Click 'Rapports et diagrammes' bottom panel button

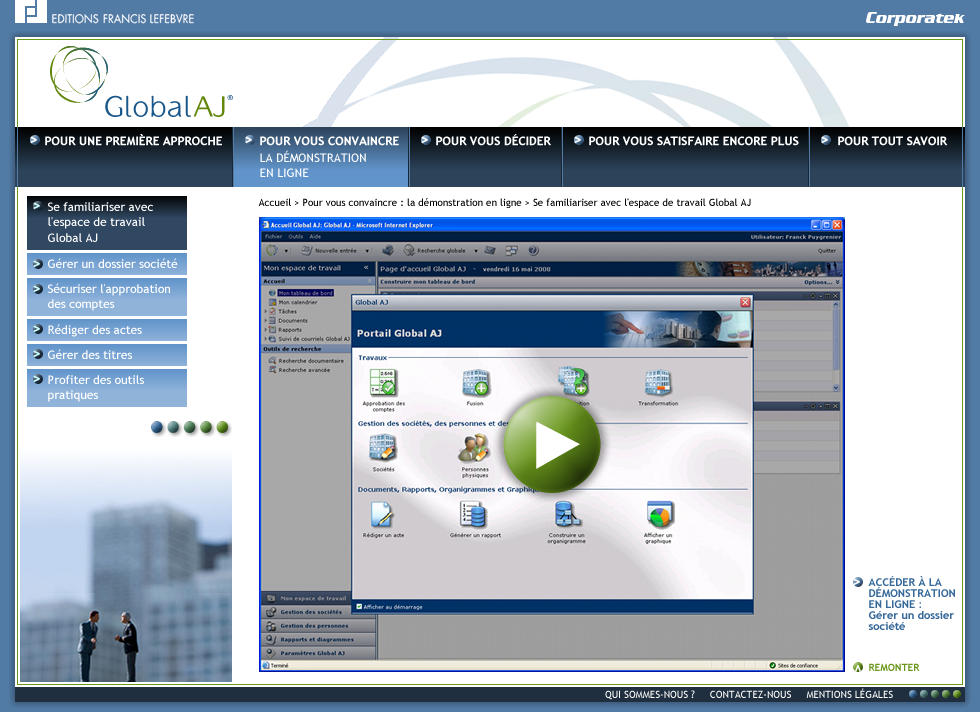pos(318,639)
